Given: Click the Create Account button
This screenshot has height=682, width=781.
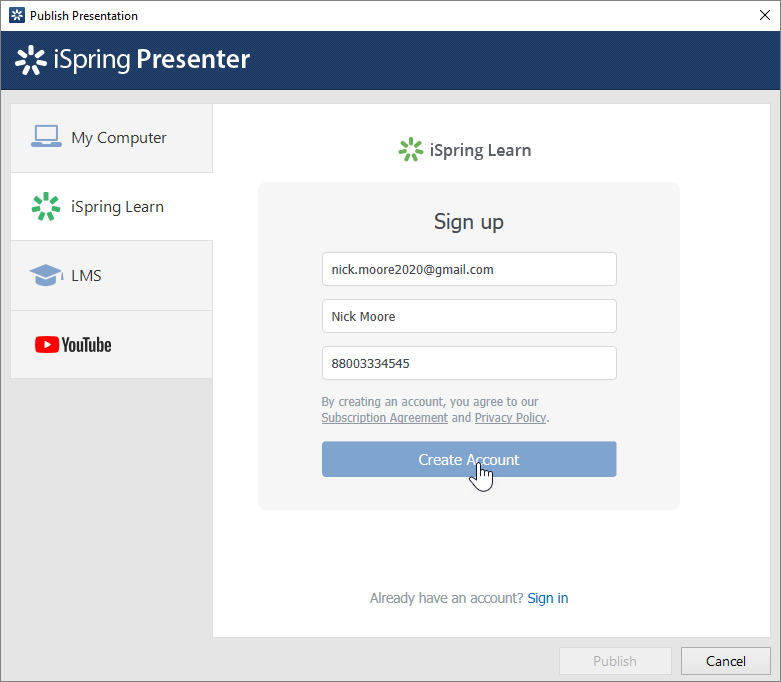Looking at the screenshot, I should point(469,459).
